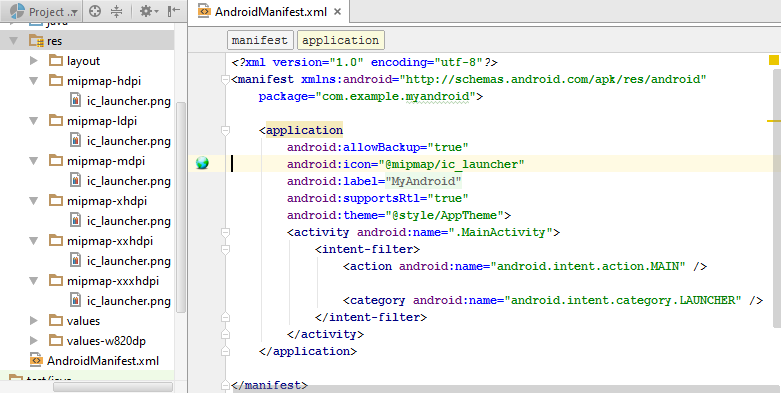Fold the activity tag in gutter
Viewport: 781px width, 393px height.
click(225, 233)
